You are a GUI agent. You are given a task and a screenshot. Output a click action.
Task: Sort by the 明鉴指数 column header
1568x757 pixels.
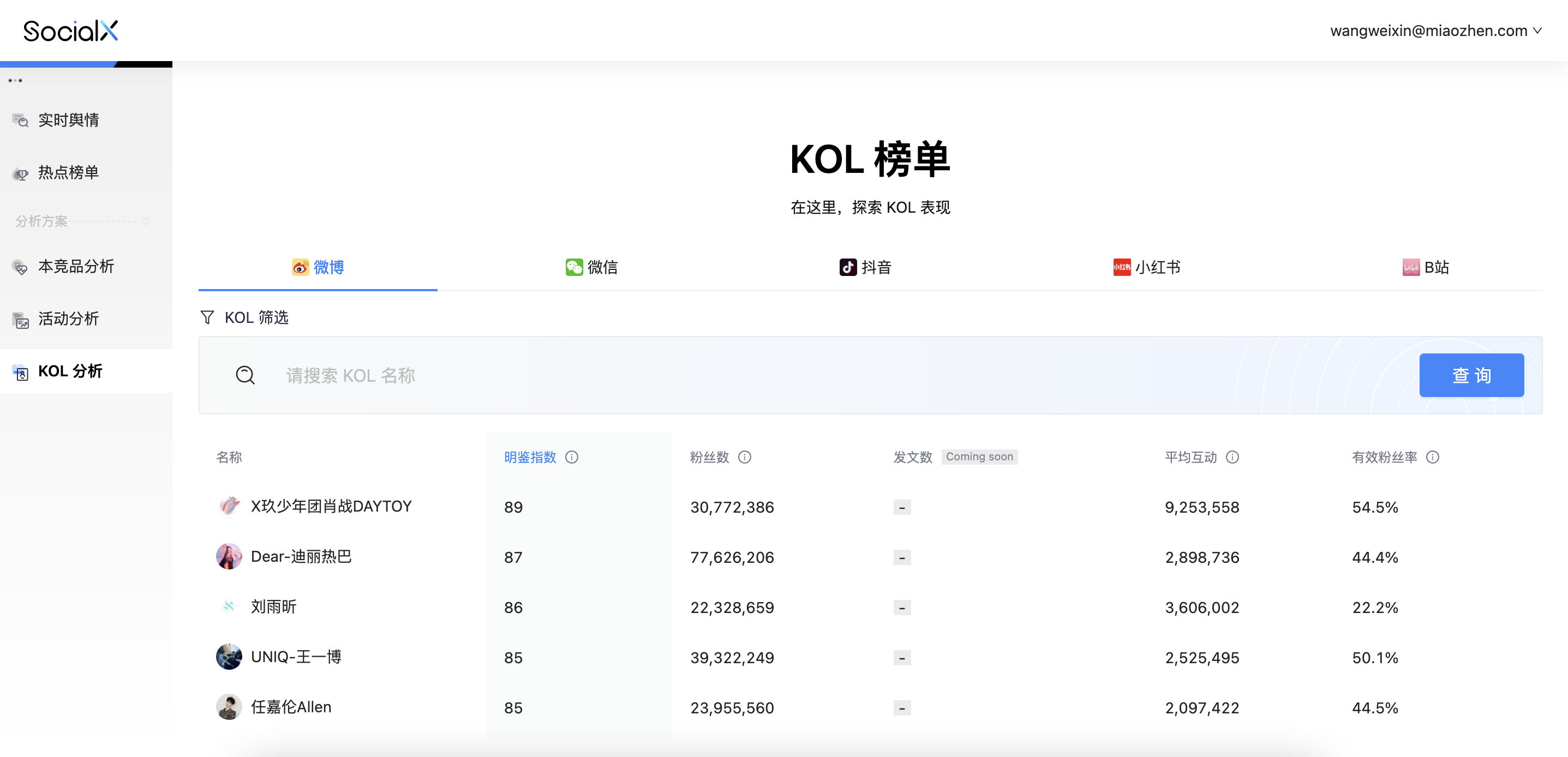pos(530,457)
